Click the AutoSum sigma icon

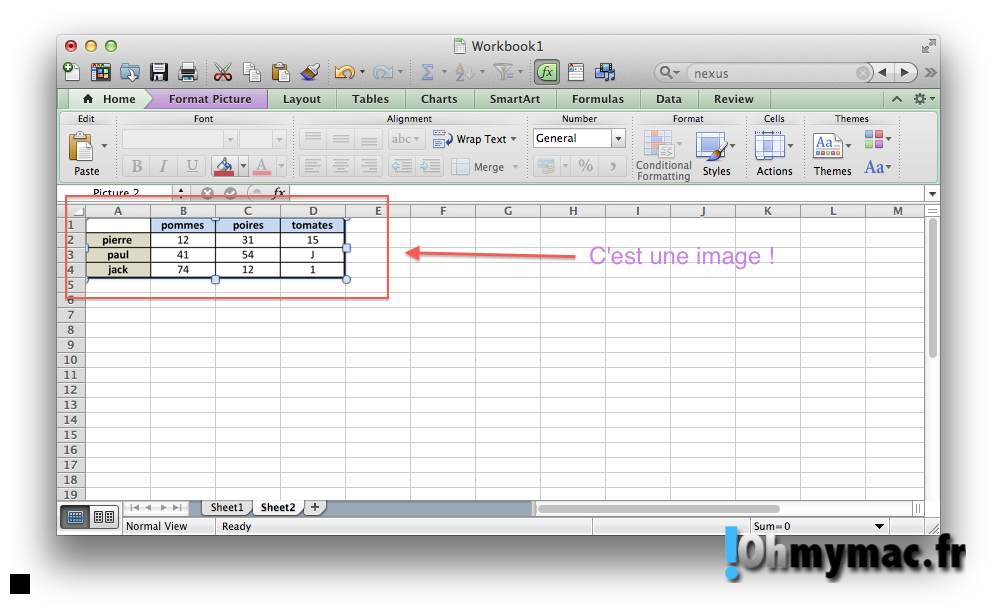click(427, 72)
